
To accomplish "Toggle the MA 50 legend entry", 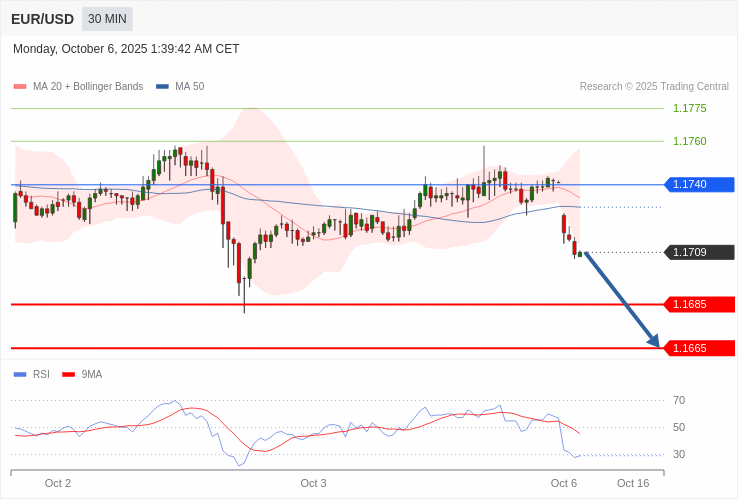I will 180,87.
